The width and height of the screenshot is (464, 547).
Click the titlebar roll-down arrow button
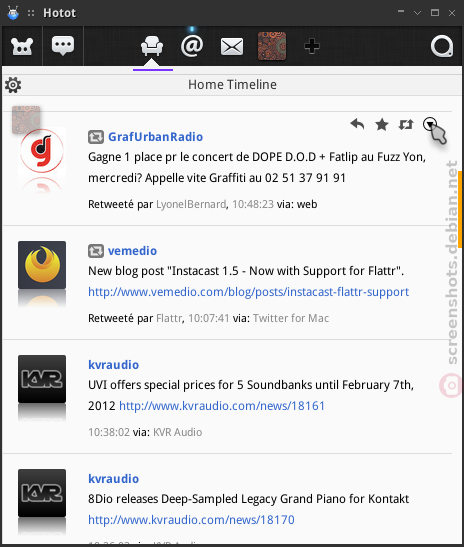point(417,13)
